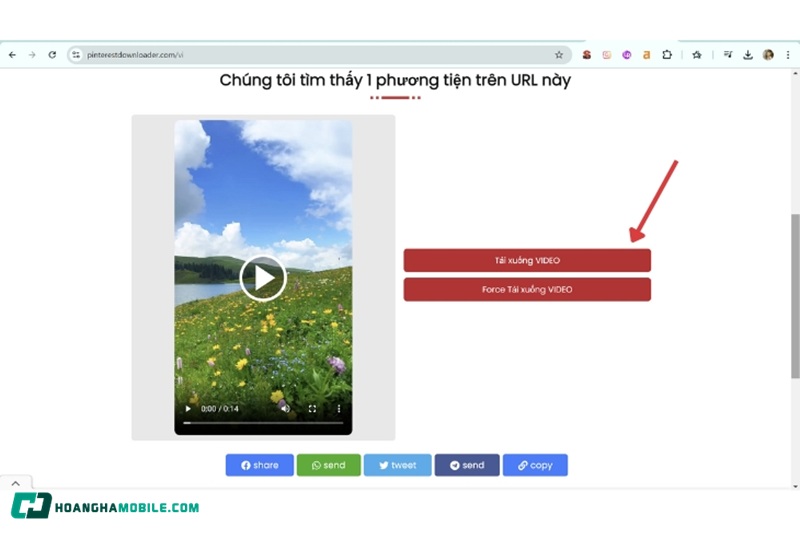Send via WhatsApp green send button
Image resolution: width=800 pixels, height=533 pixels.
tap(329, 465)
